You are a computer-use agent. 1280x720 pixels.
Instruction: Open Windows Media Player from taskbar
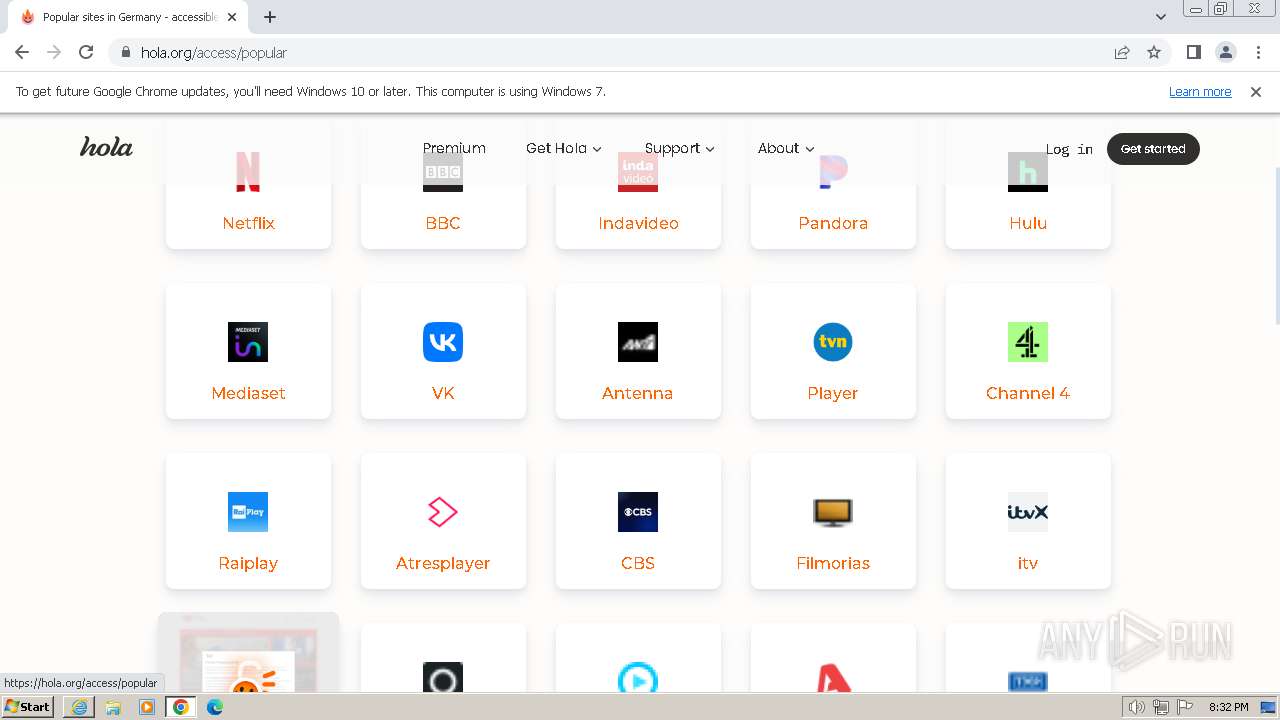pyautogui.click(x=147, y=707)
